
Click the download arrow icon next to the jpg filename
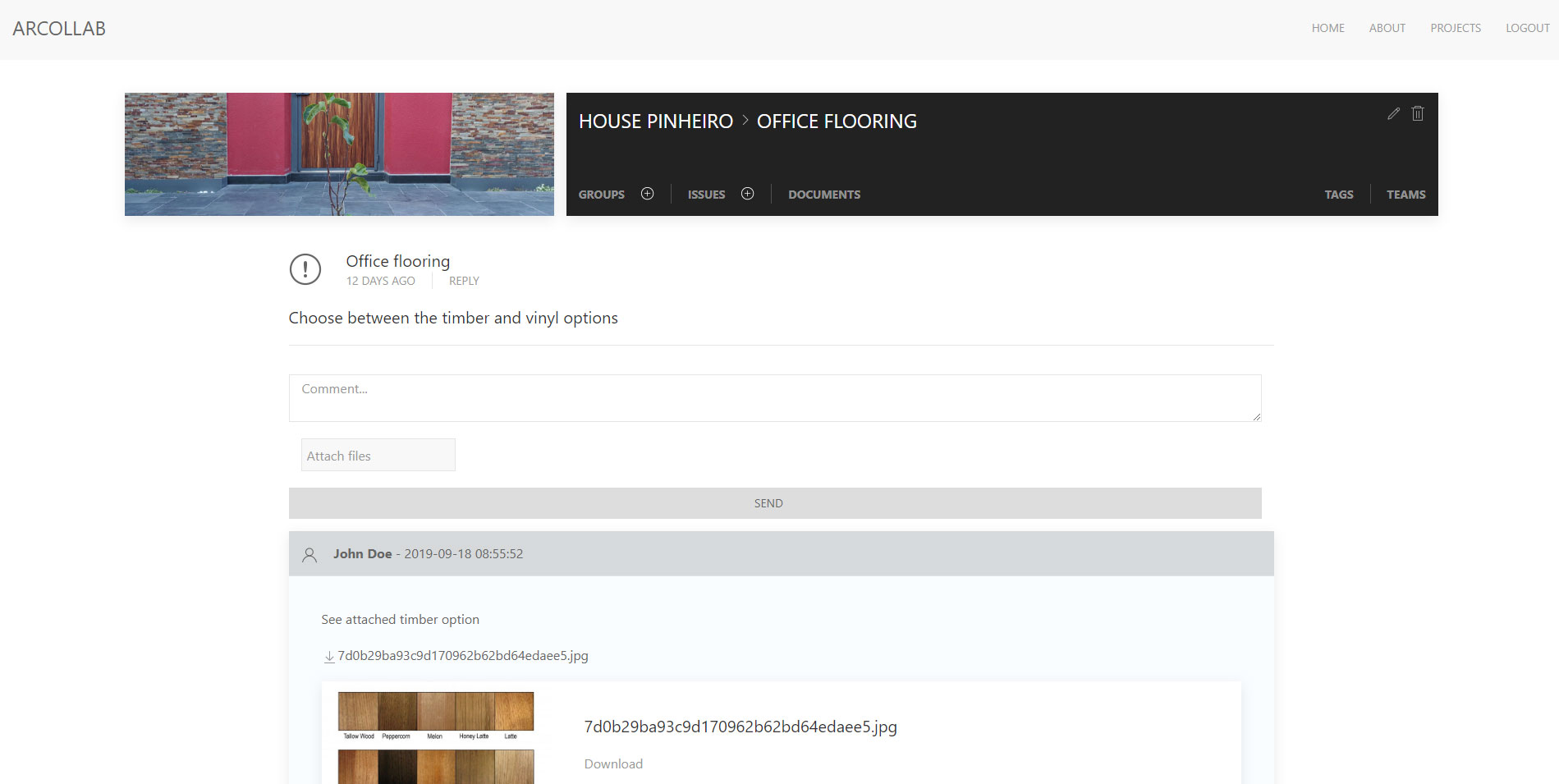pos(329,657)
